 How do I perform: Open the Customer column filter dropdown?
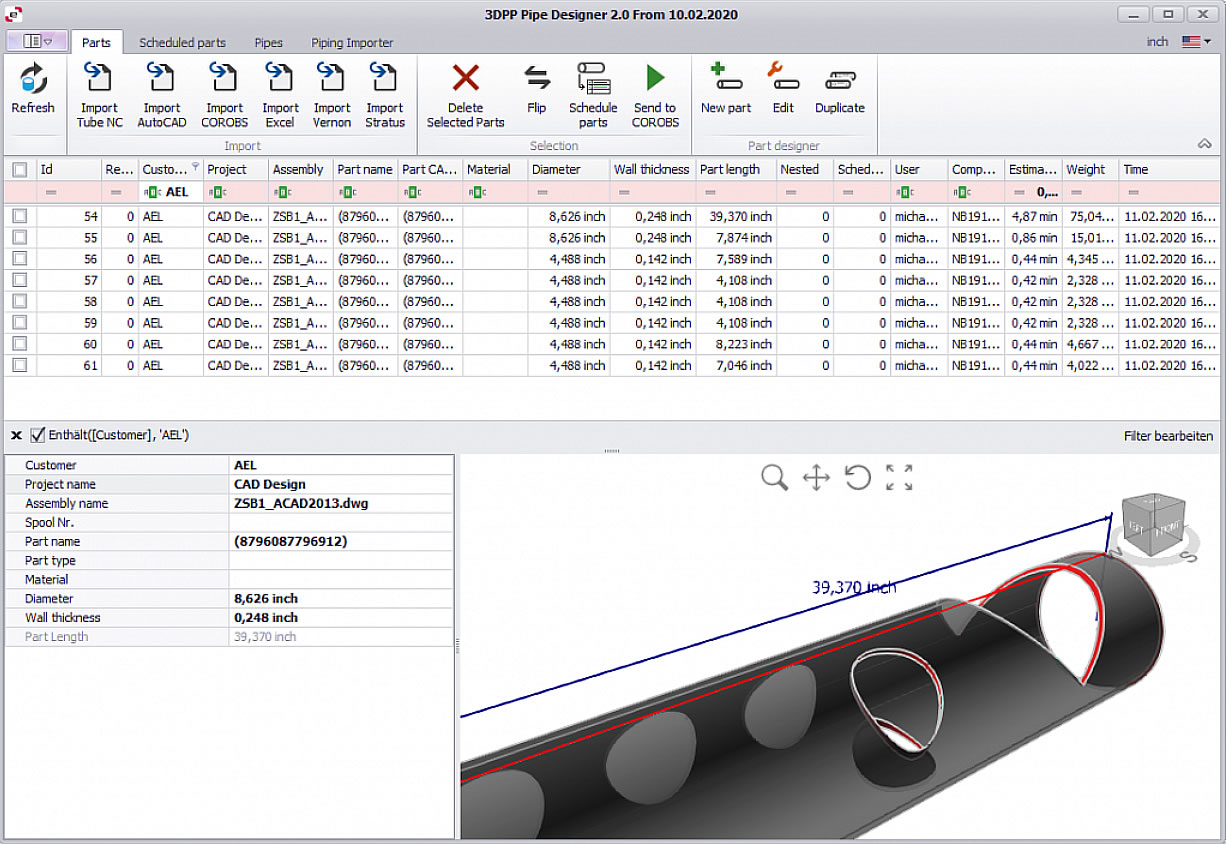pyautogui.click(x=195, y=167)
